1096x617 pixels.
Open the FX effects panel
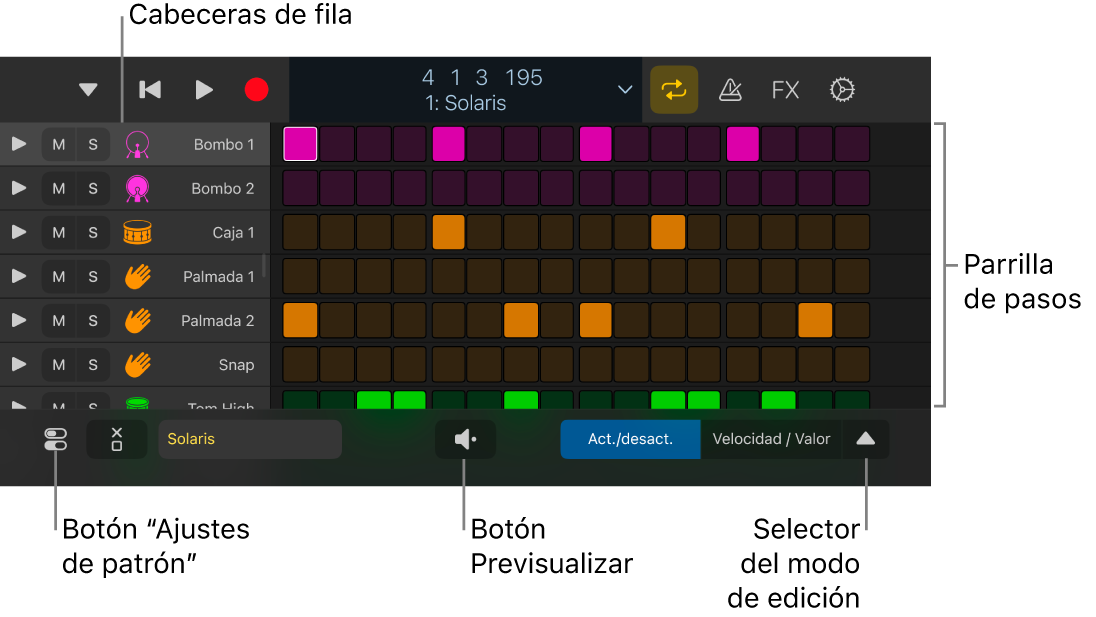tap(785, 90)
